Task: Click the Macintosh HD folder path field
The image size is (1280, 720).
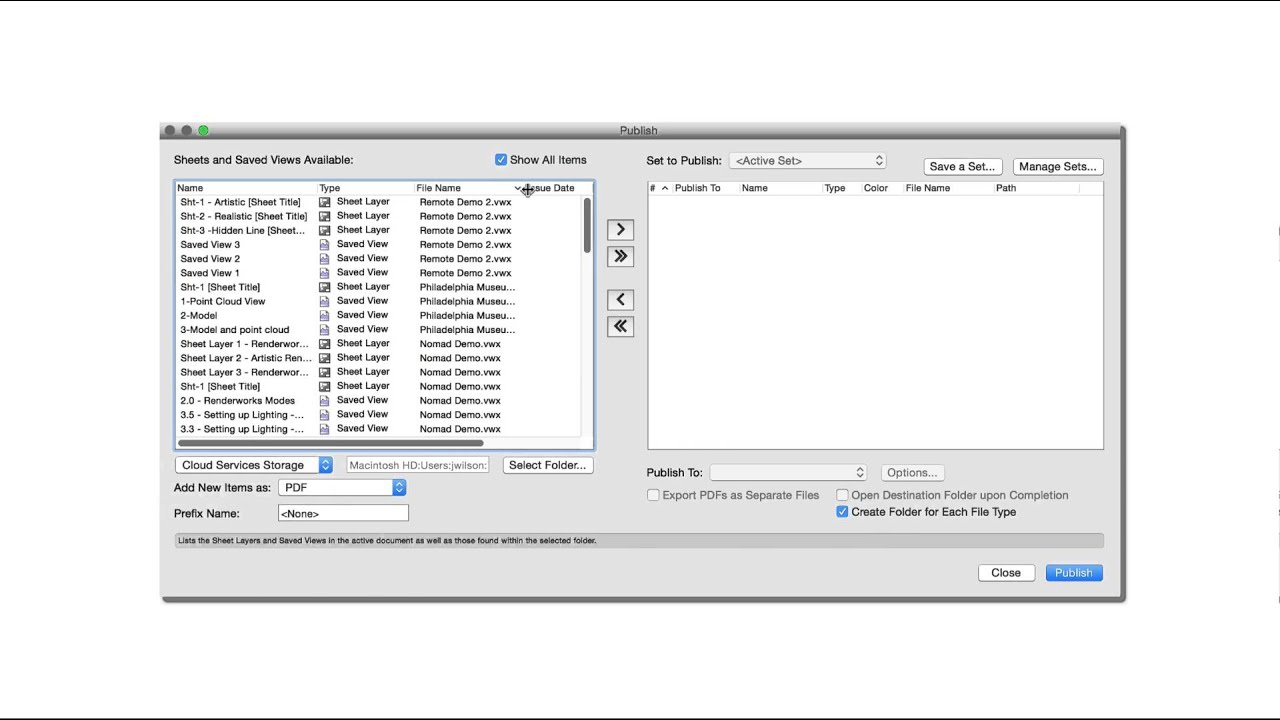Action: point(418,465)
